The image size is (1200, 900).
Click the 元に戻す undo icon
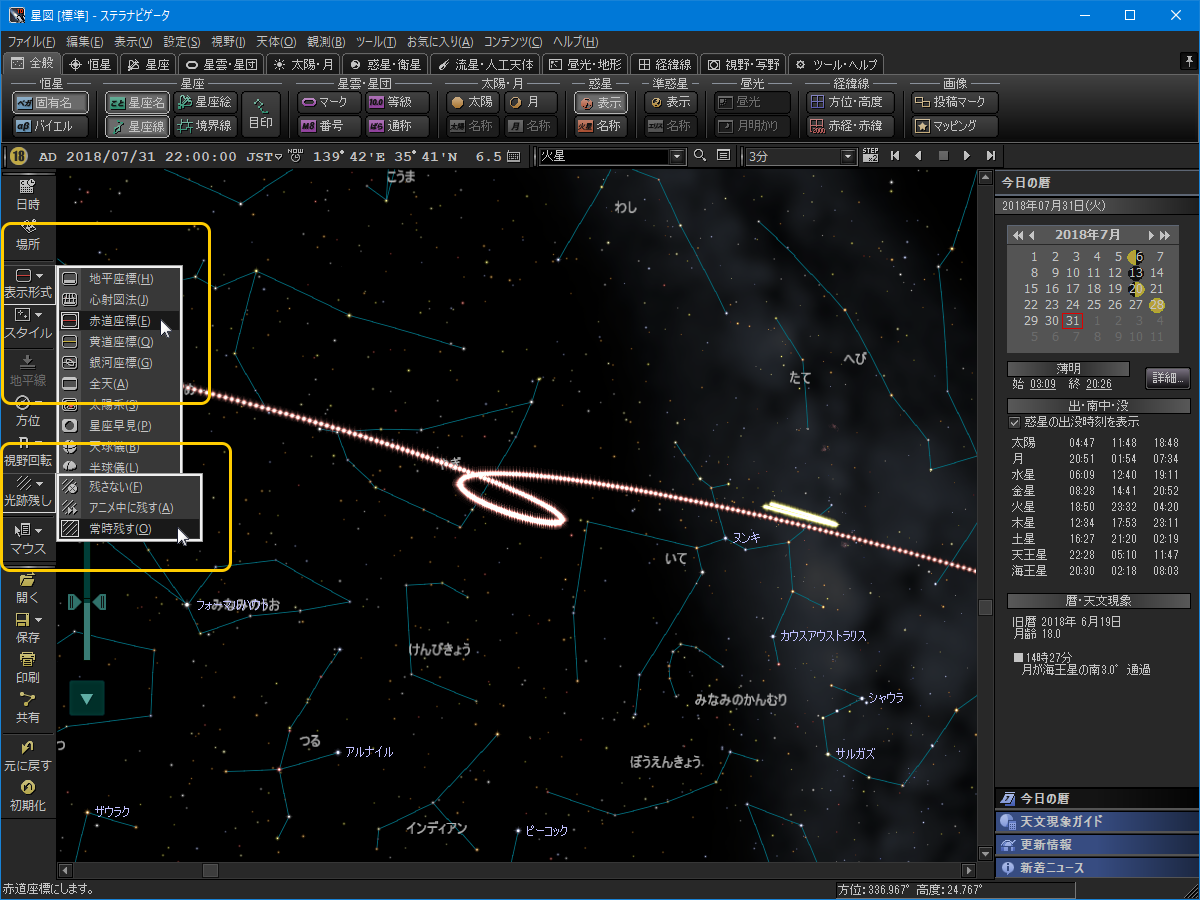point(27,754)
